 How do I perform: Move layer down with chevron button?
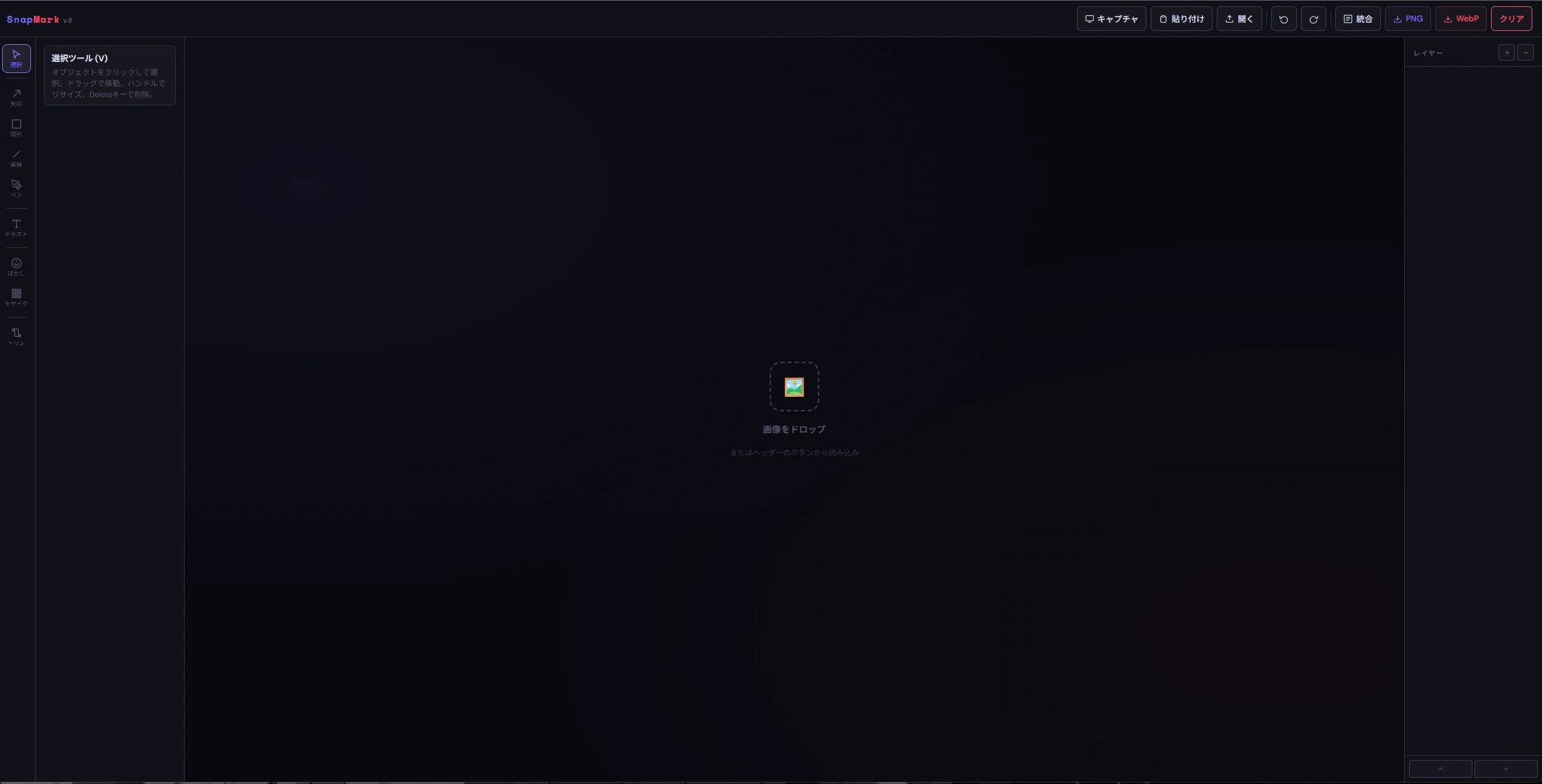click(x=1505, y=769)
